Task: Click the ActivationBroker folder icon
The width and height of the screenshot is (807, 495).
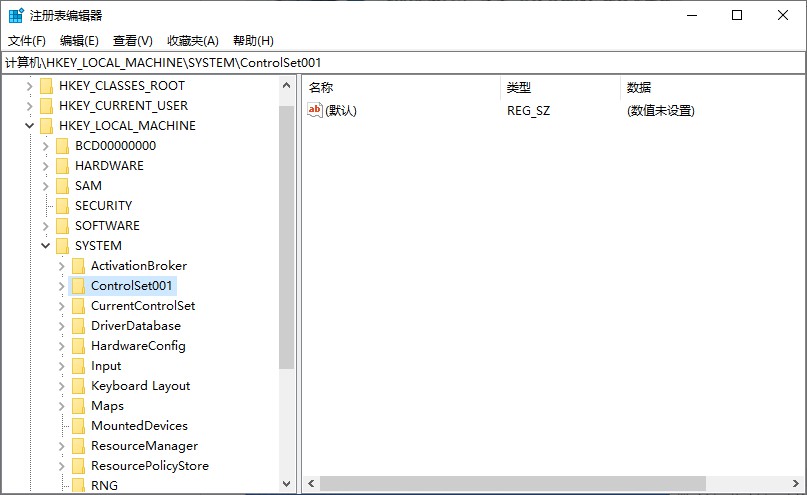Action: (x=78, y=266)
